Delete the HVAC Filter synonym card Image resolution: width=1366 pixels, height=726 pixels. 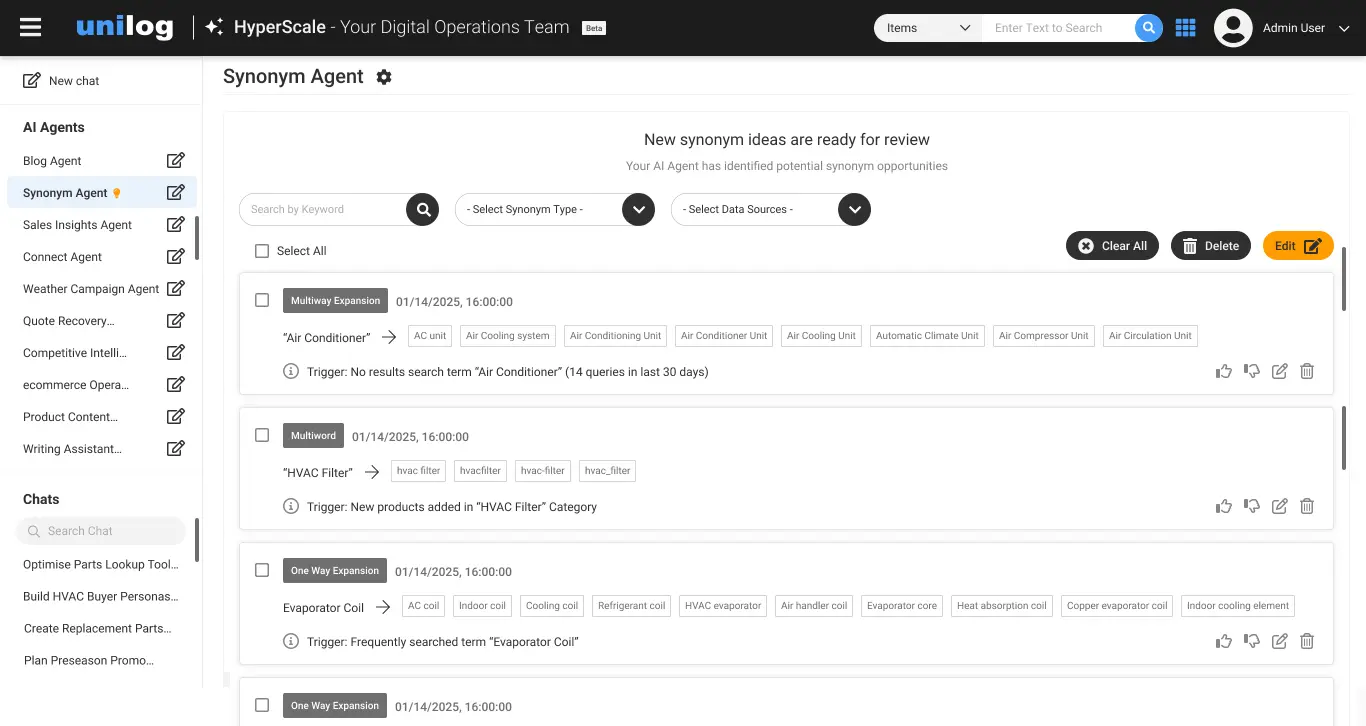click(x=1307, y=506)
